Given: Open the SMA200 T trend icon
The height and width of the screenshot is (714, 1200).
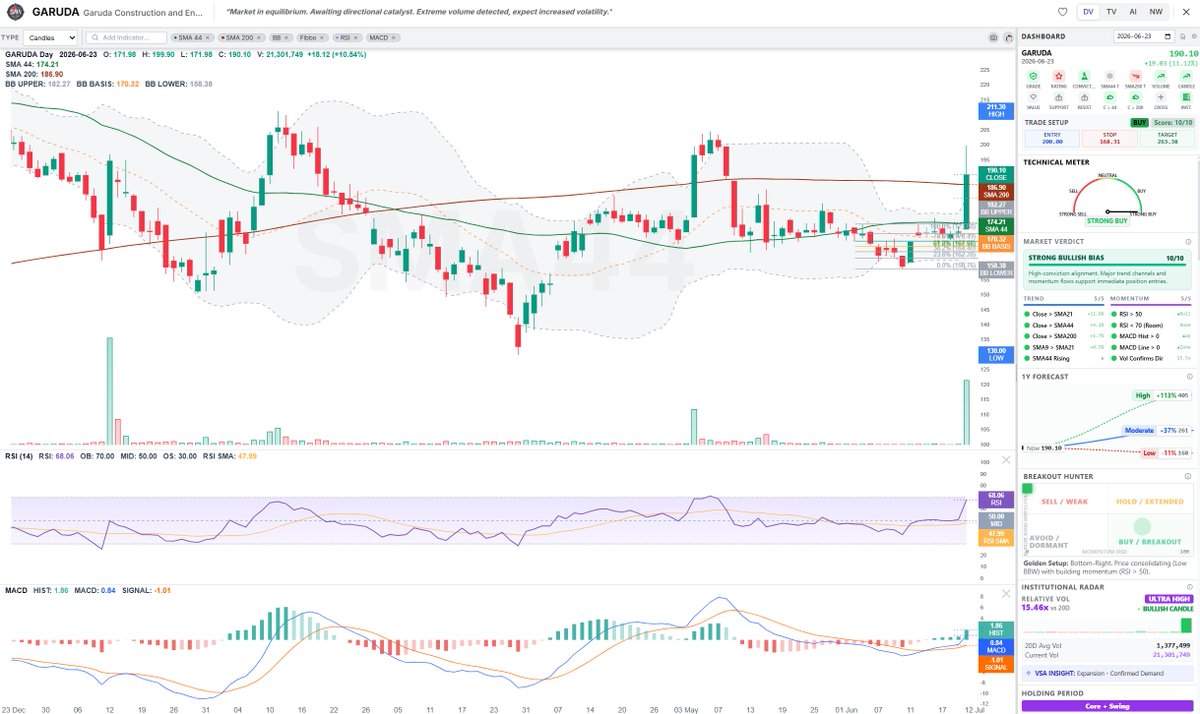Looking at the screenshot, I should coord(1135,76).
